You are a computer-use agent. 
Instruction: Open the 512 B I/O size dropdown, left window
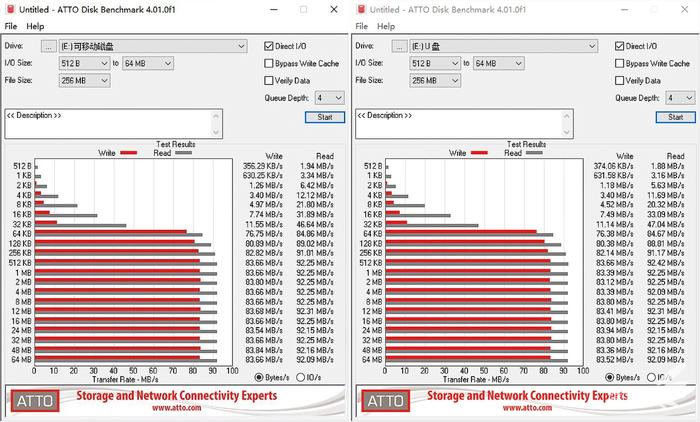(x=84, y=63)
